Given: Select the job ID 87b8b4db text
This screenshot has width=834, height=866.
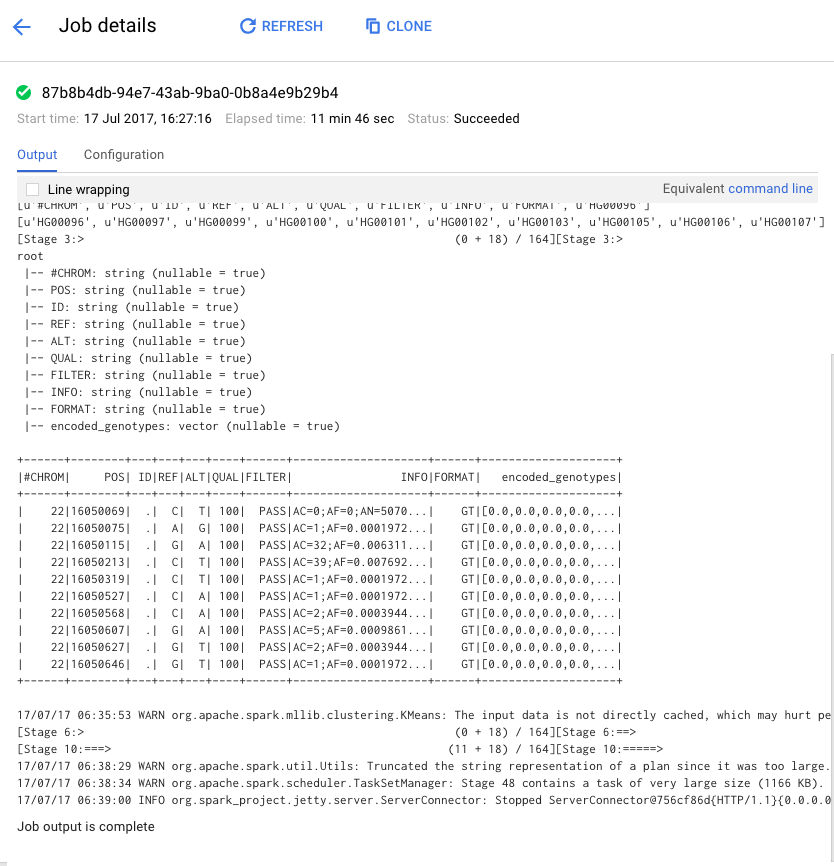Looking at the screenshot, I should [x=190, y=93].
